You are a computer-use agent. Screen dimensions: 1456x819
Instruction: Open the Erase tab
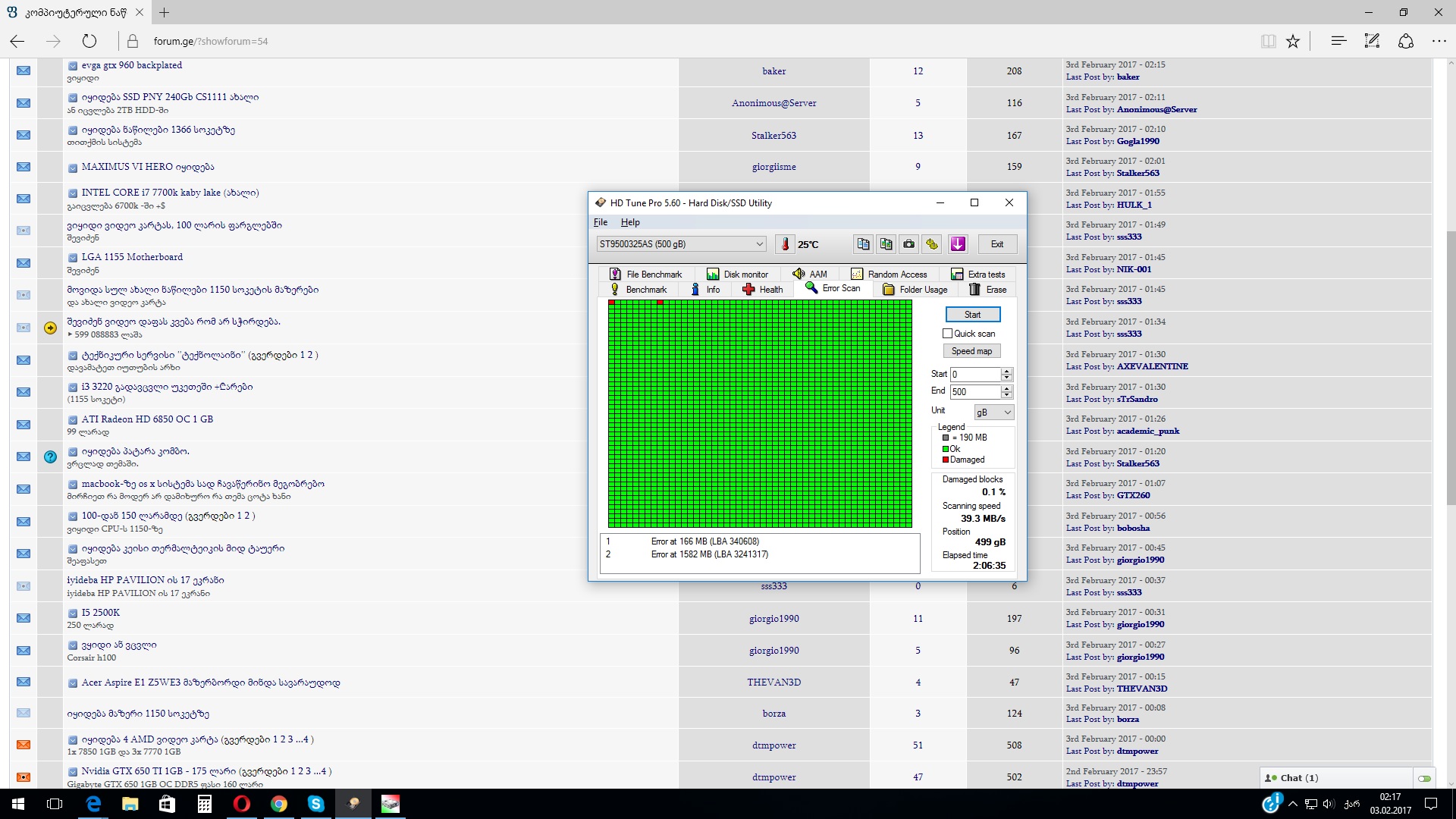click(x=988, y=290)
